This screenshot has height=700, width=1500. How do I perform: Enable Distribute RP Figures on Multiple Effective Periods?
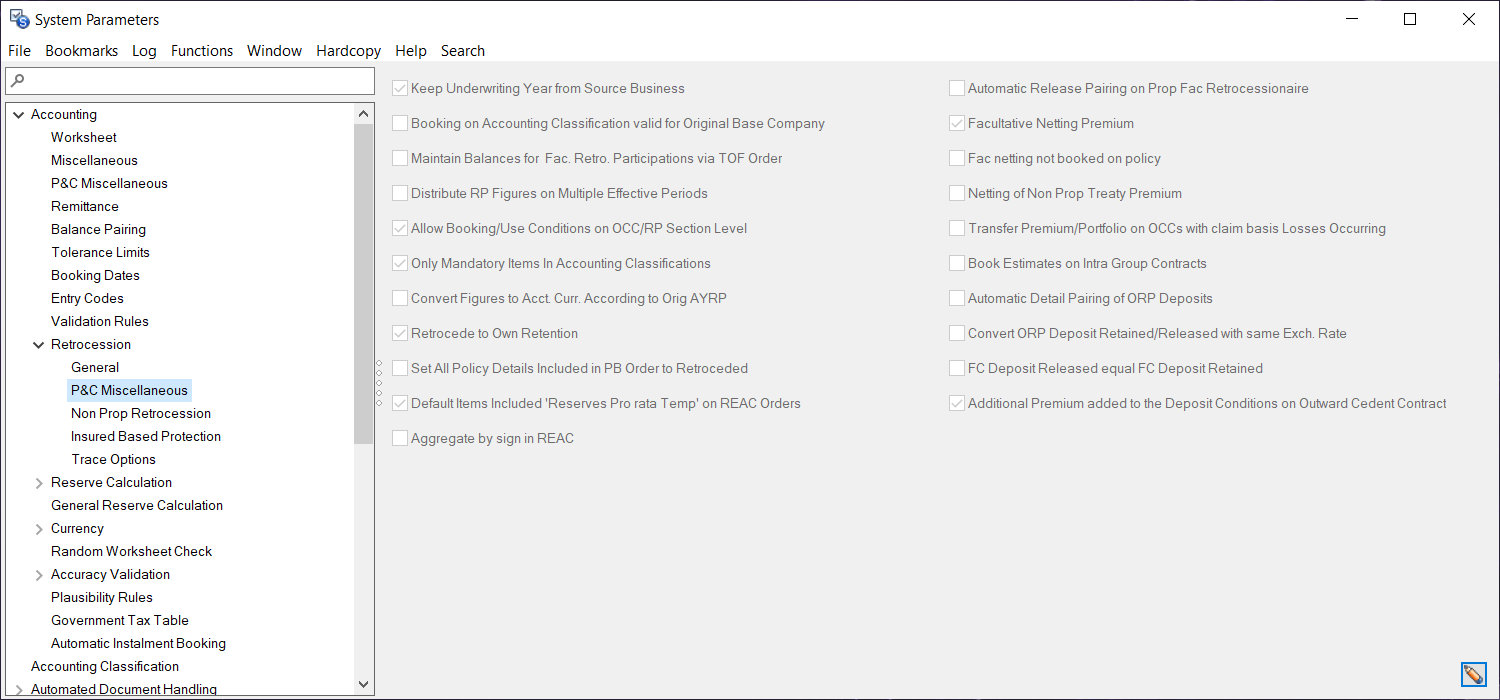click(400, 193)
